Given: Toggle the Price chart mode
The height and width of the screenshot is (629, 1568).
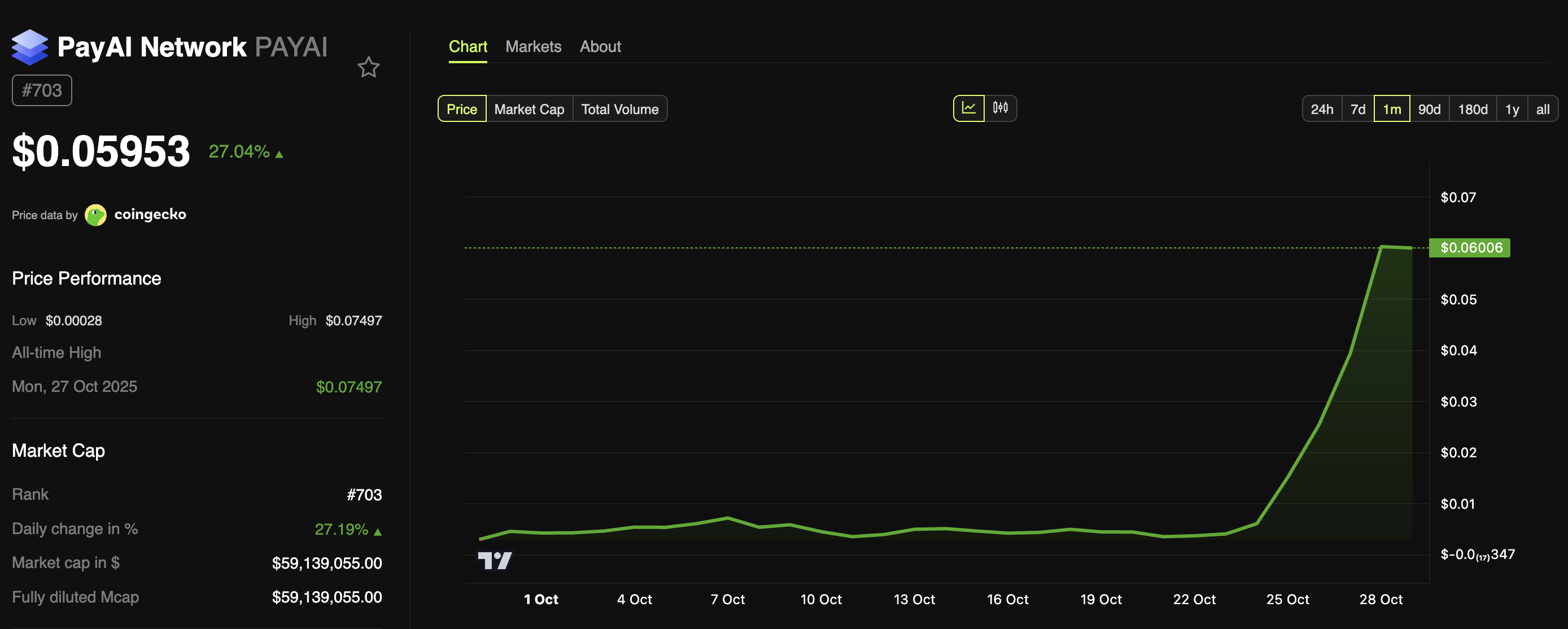Looking at the screenshot, I should coord(461,109).
